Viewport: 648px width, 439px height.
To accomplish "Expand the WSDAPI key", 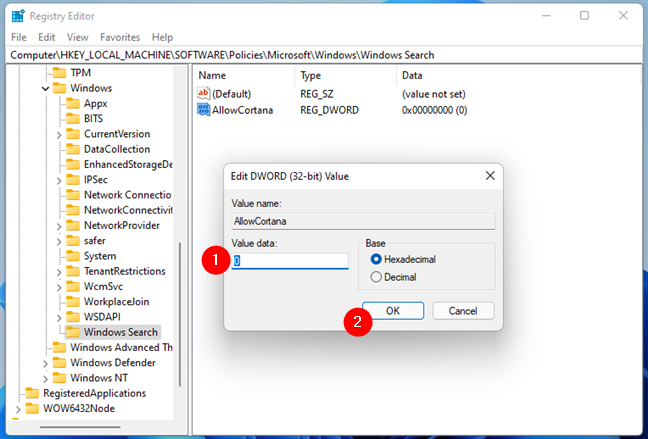I will (59, 318).
